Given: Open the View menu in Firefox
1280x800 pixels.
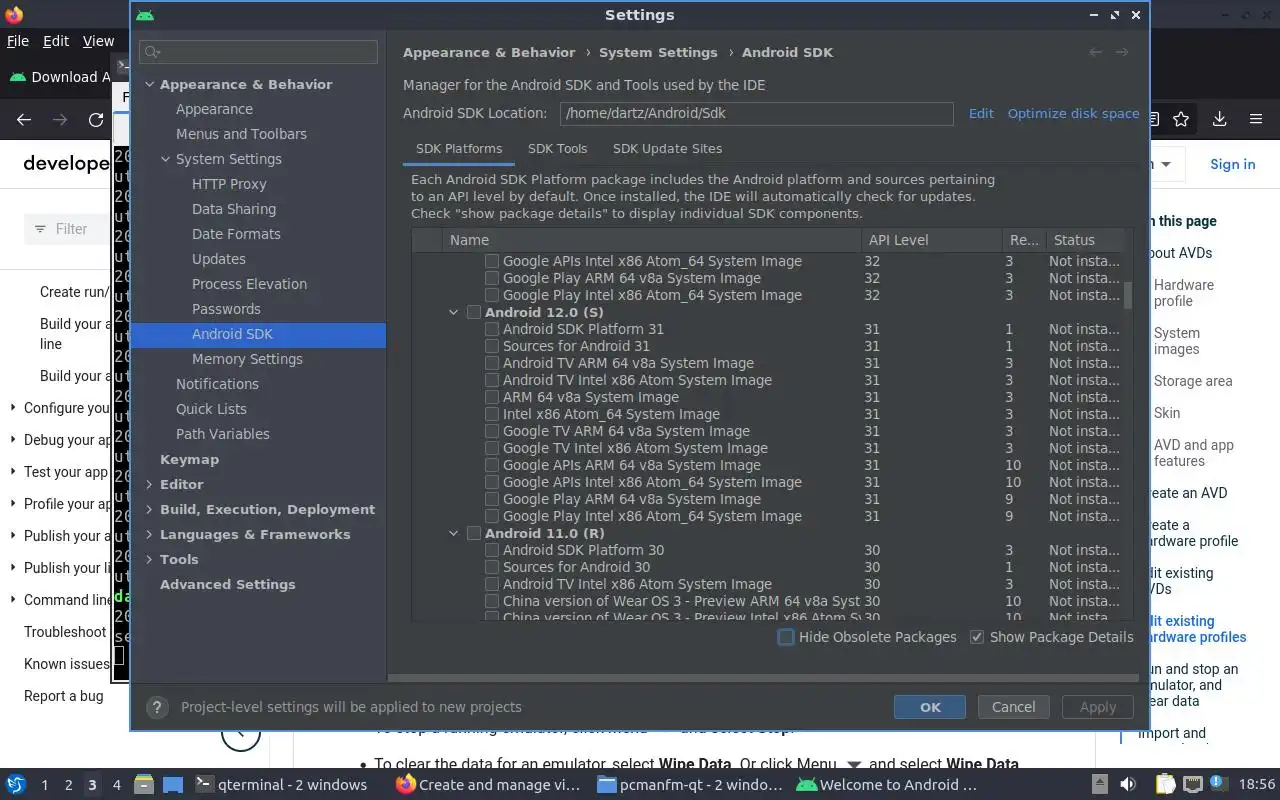Looking at the screenshot, I should (x=98, y=41).
